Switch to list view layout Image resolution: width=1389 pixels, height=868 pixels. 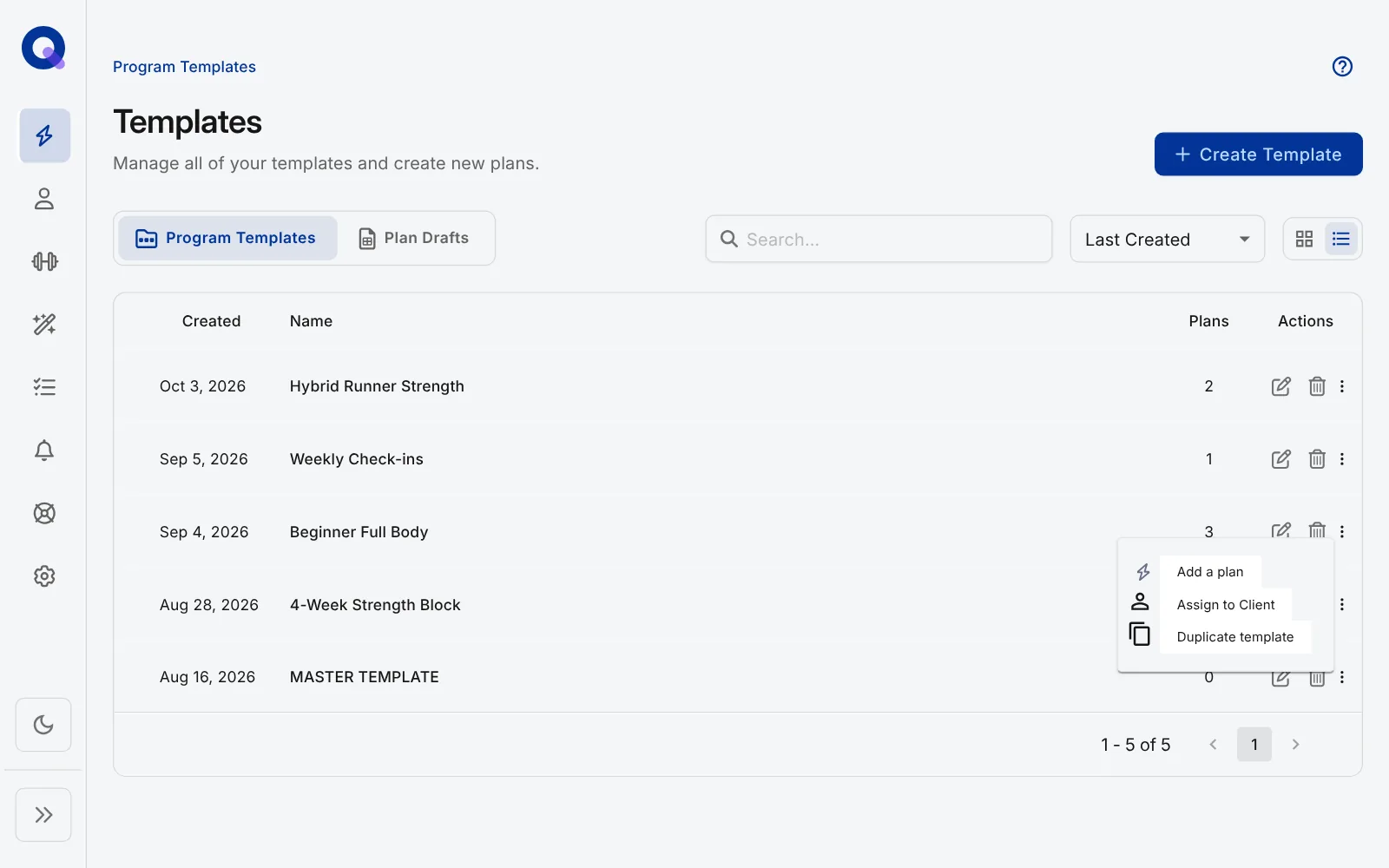[1340, 239]
